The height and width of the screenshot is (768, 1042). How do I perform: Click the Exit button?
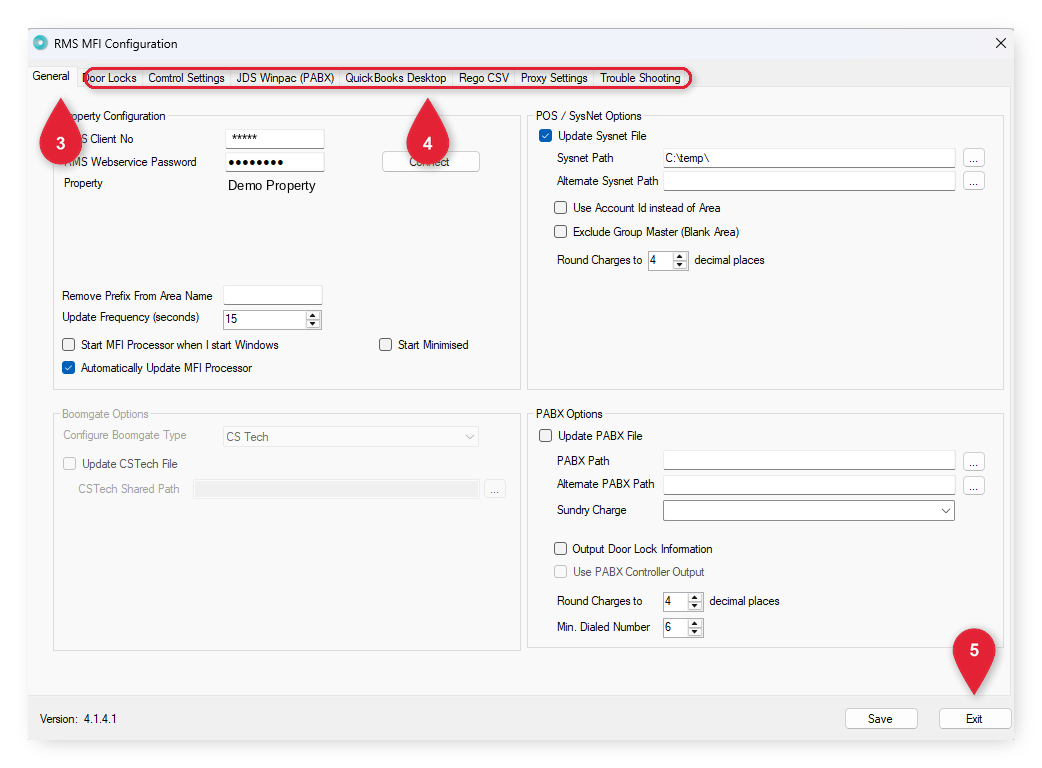pyautogui.click(x=974, y=719)
